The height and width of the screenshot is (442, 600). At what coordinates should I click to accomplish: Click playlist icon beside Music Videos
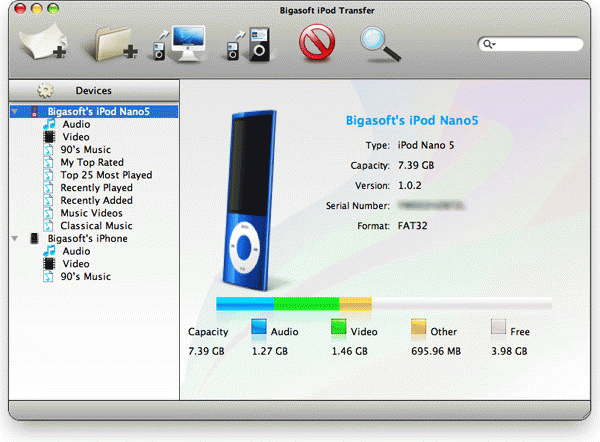point(48,213)
